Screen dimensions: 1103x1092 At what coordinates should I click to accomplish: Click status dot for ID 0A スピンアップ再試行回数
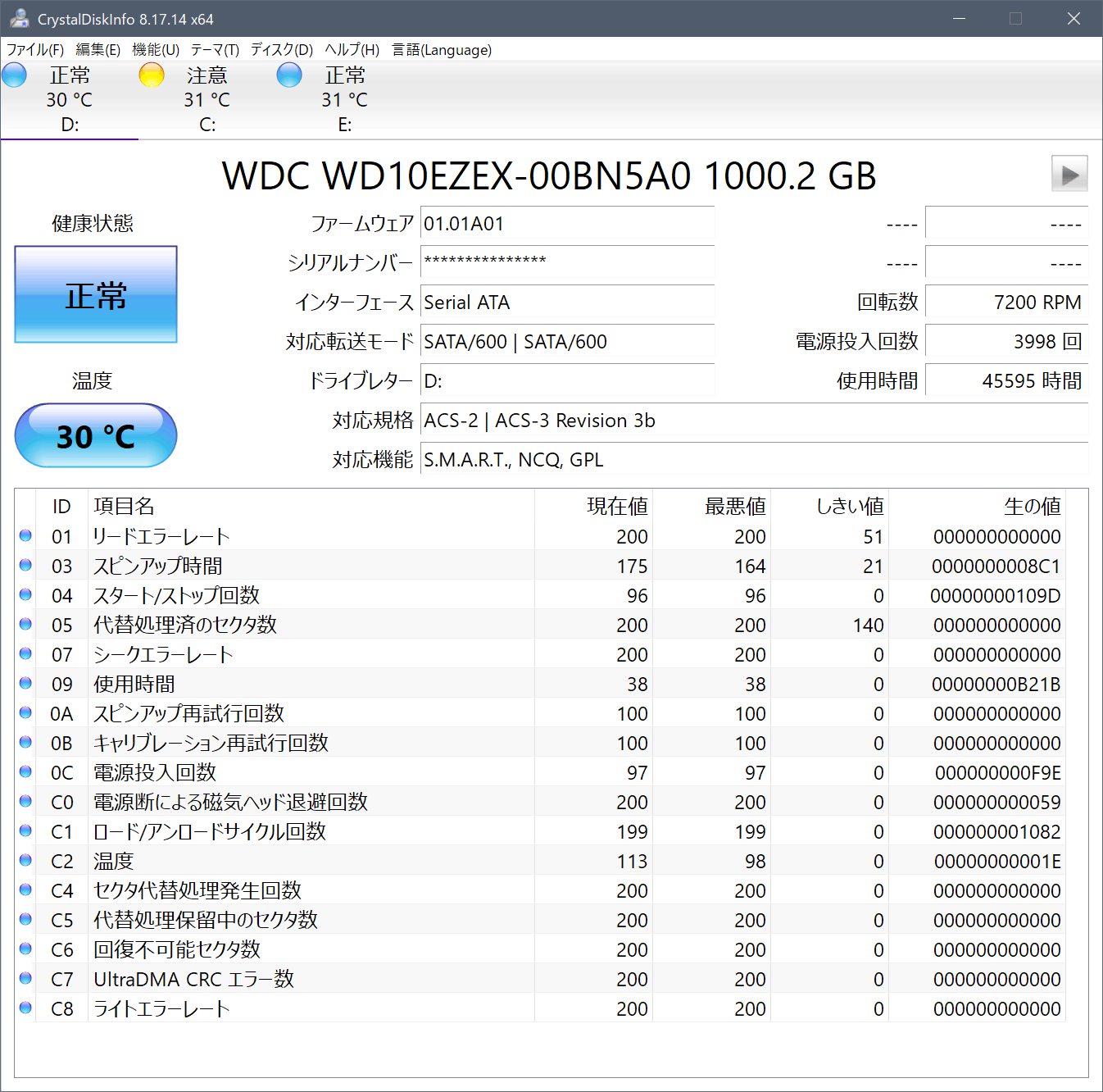pyautogui.click(x=25, y=712)
